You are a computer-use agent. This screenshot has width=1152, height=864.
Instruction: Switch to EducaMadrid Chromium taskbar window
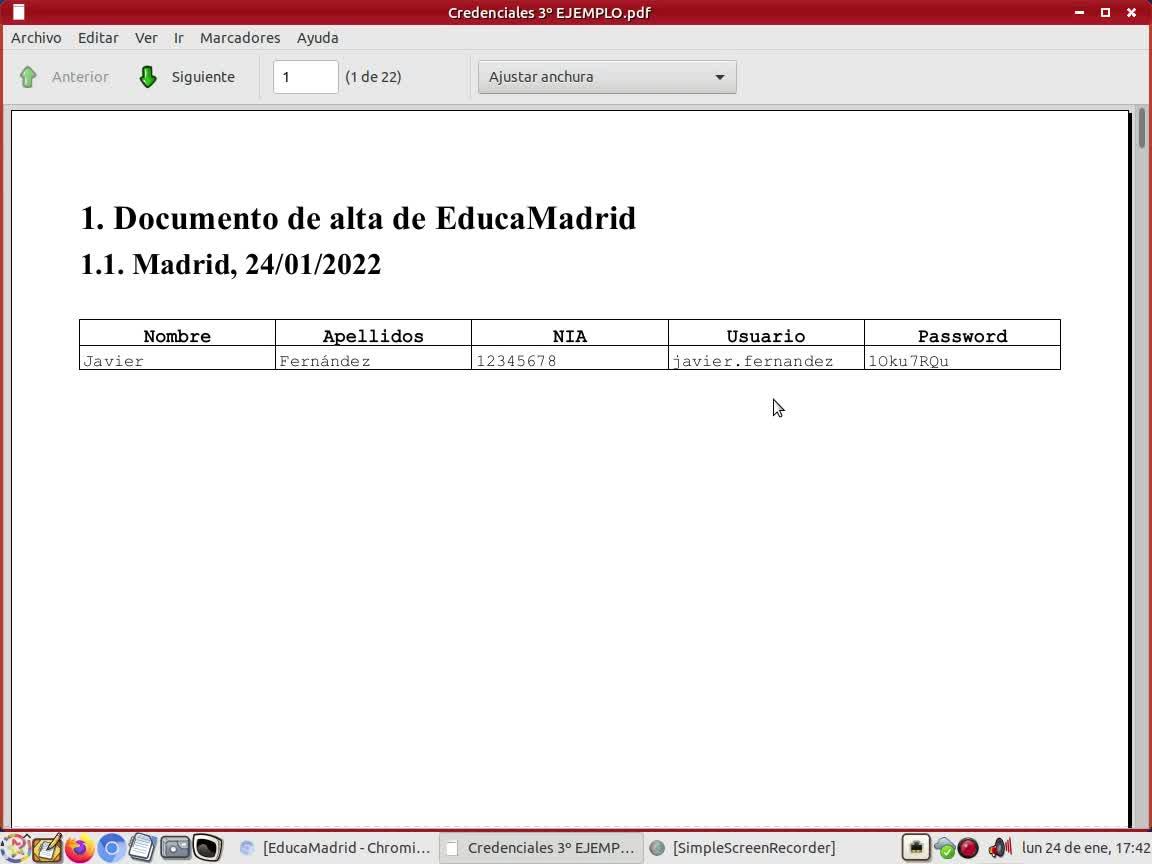pos(336,848)
